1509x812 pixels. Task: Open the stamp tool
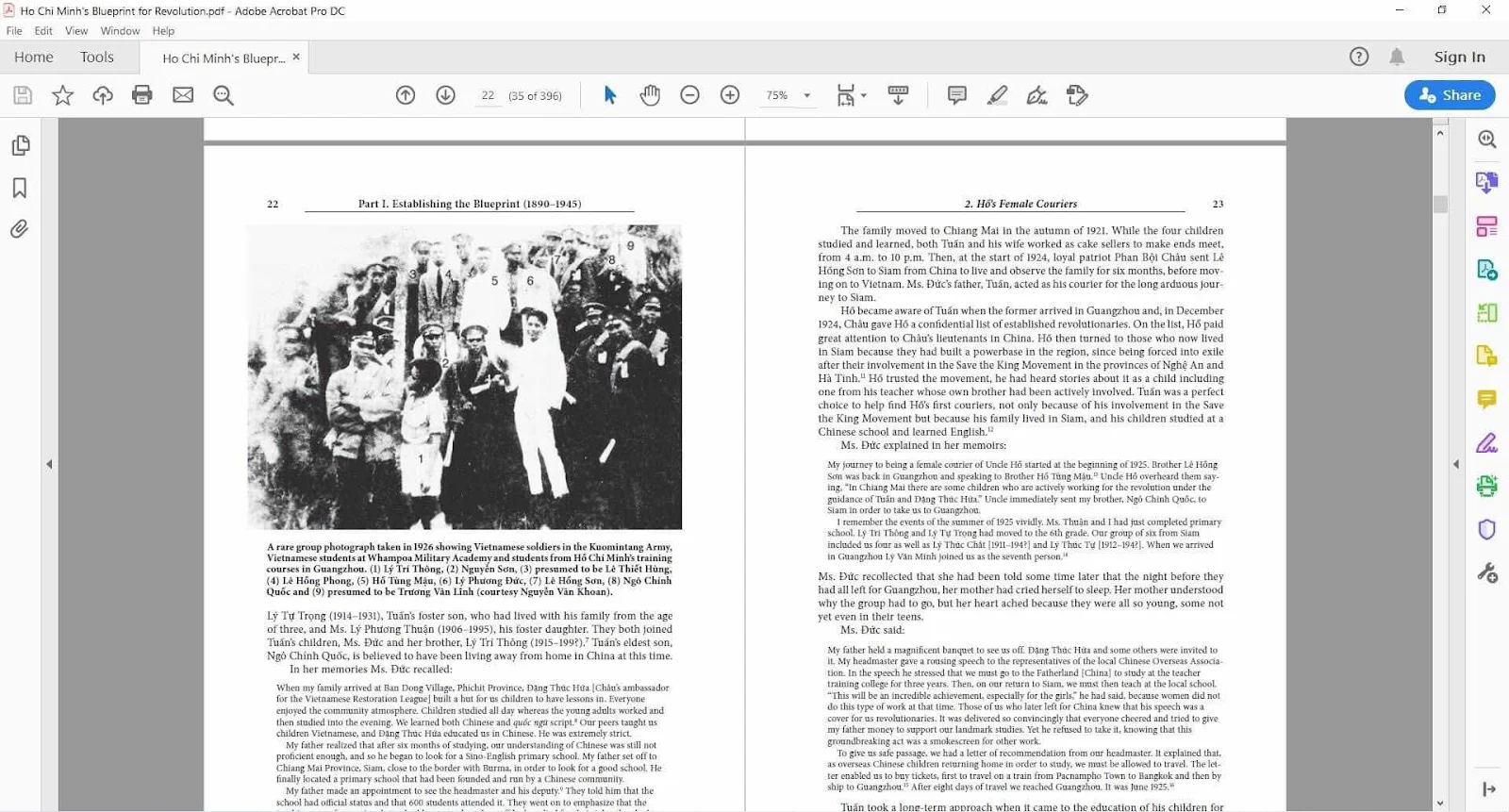click(1077, 95)
